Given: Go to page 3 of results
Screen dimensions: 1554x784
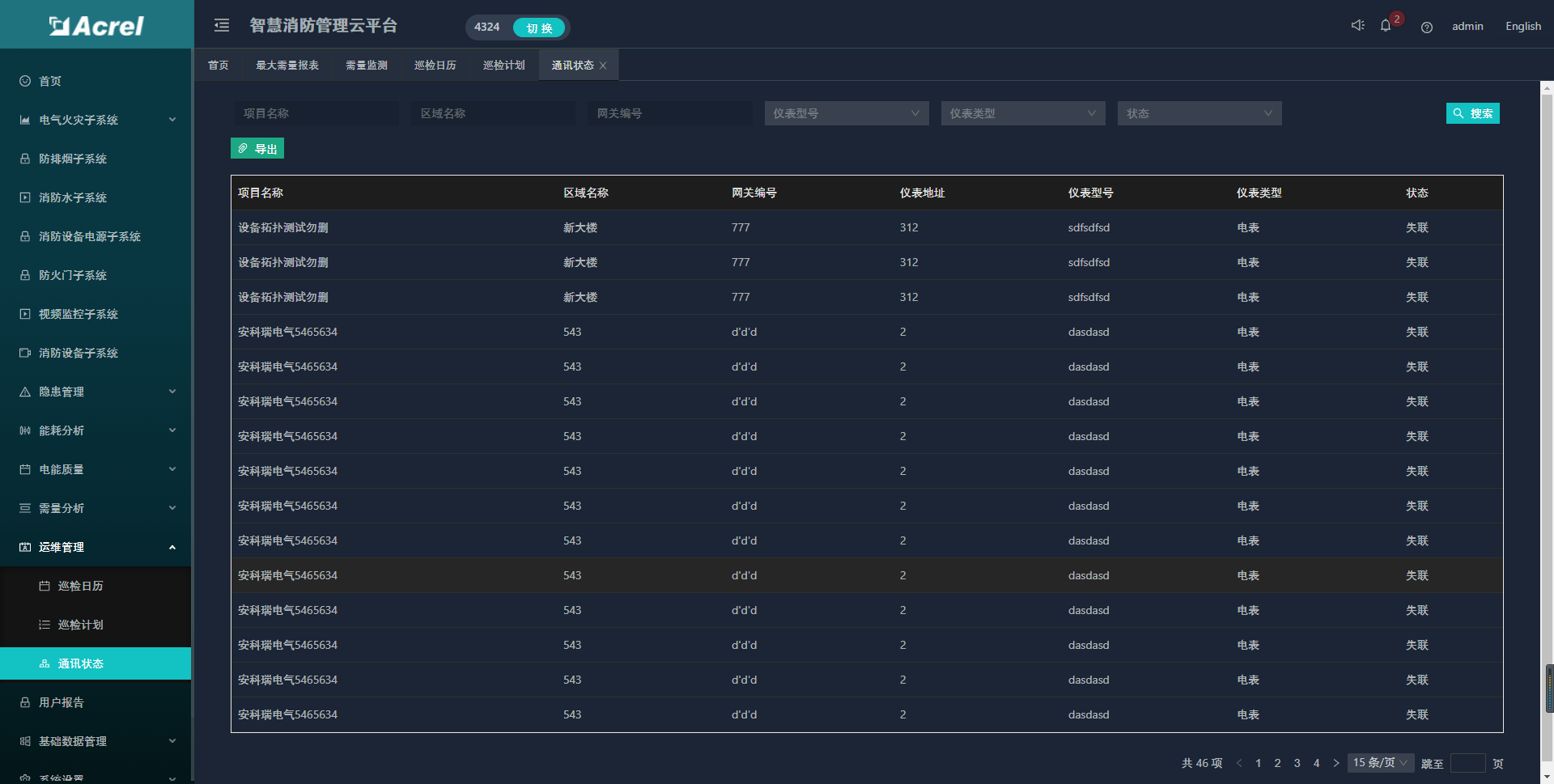Looking at the screenshot, I should (1297, 763).
